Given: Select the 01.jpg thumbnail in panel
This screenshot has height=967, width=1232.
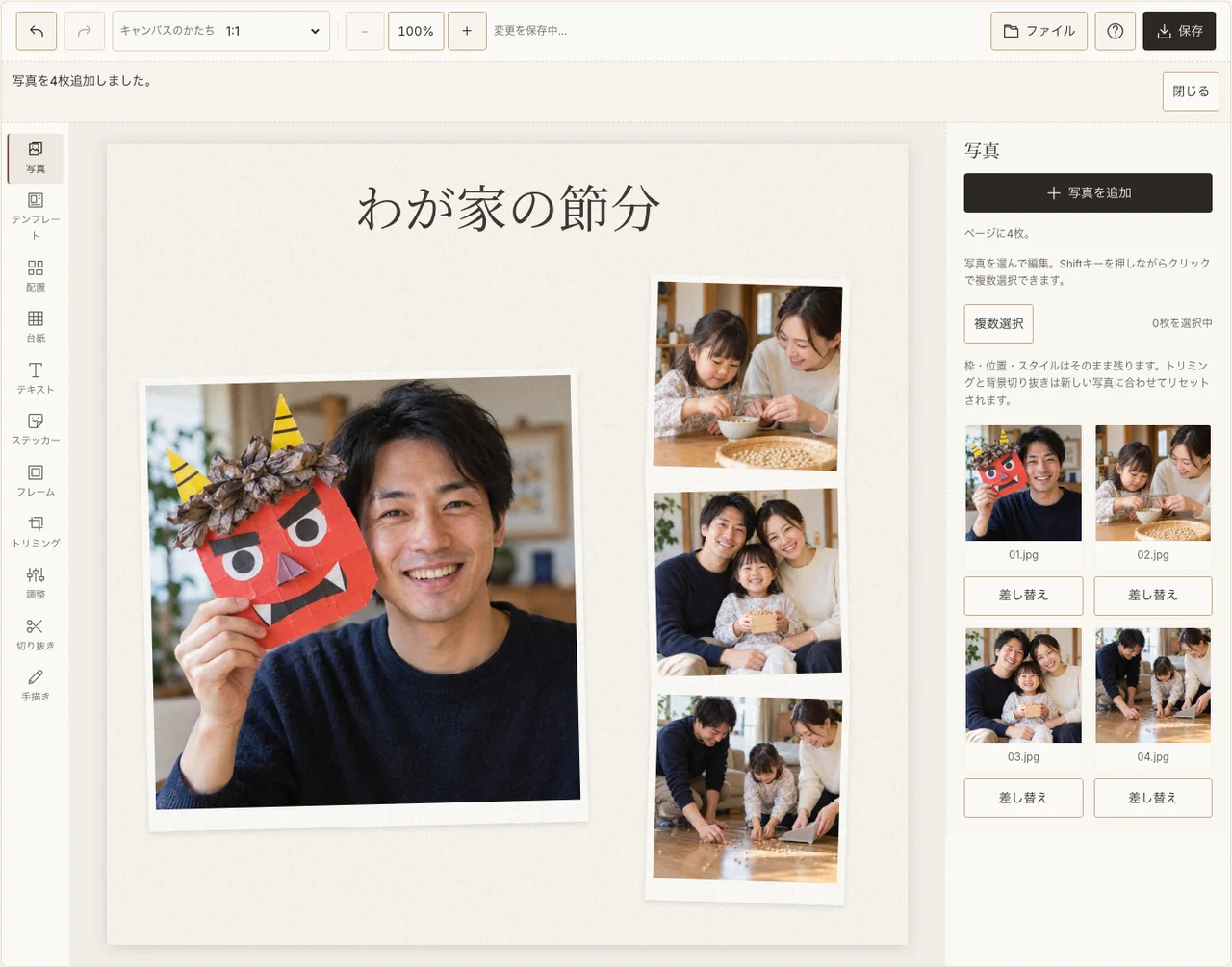Looking at the screenshot, I should click(1023, 483).
